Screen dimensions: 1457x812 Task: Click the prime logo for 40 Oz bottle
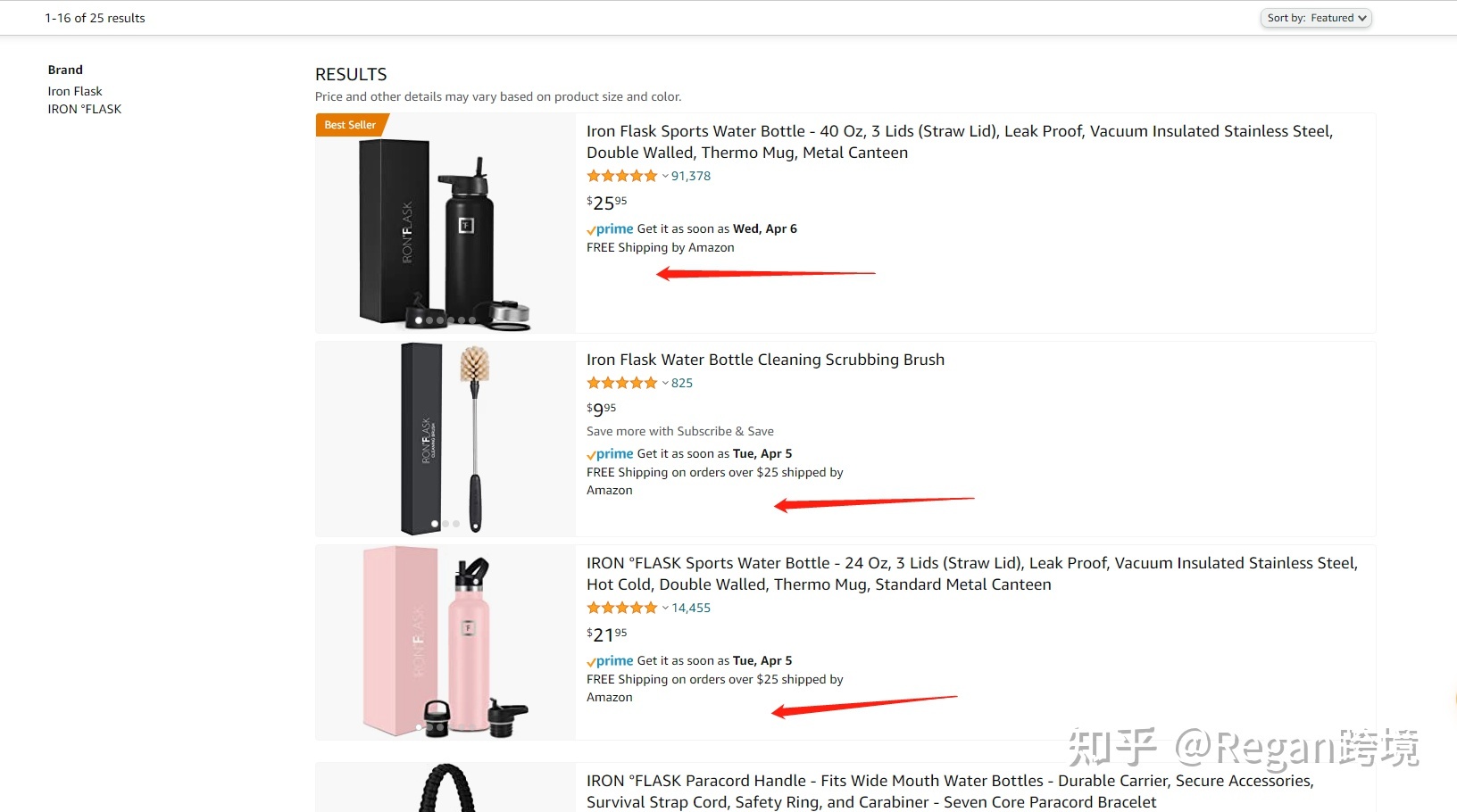click(611, 229)
